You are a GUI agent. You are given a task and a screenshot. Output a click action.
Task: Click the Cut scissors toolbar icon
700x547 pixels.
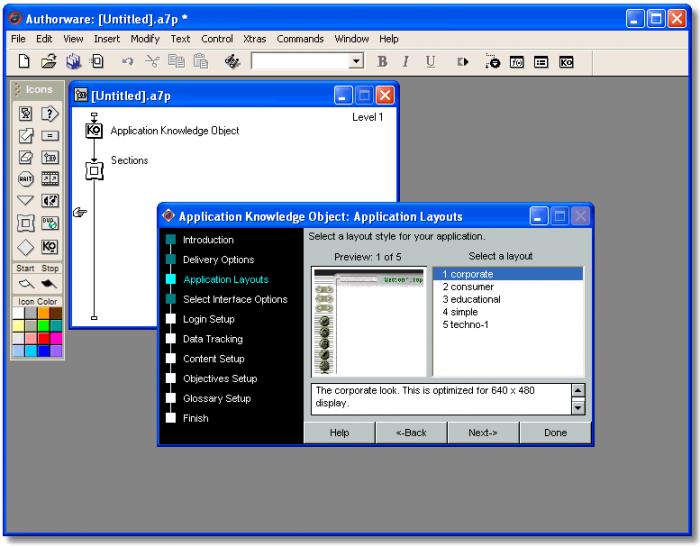click(x=152, y=62)
